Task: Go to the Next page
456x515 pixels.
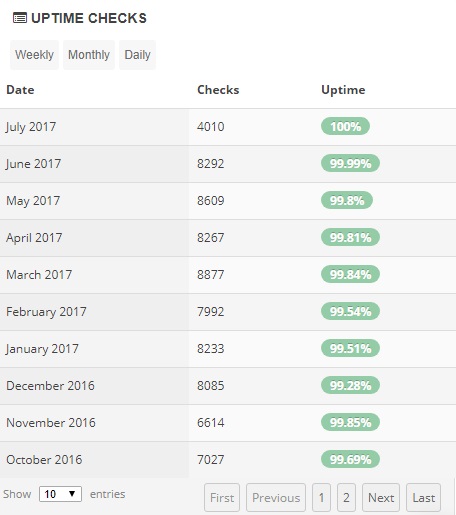Action: 381,497
